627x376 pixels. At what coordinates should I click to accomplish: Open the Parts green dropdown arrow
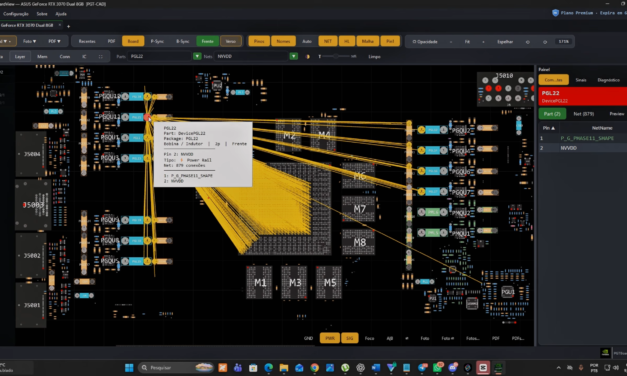tap(197, 56)
